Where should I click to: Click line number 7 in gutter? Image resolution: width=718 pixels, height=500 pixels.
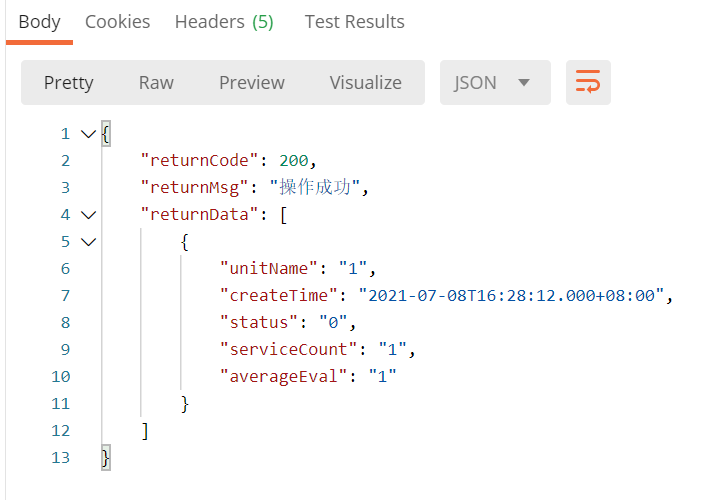pyautogui.click(x=65, y=296)
